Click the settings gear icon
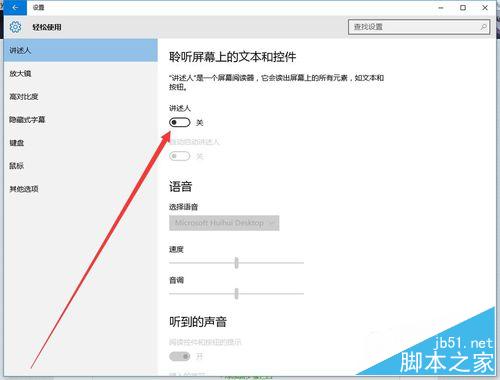 click(x=15, y=27)
